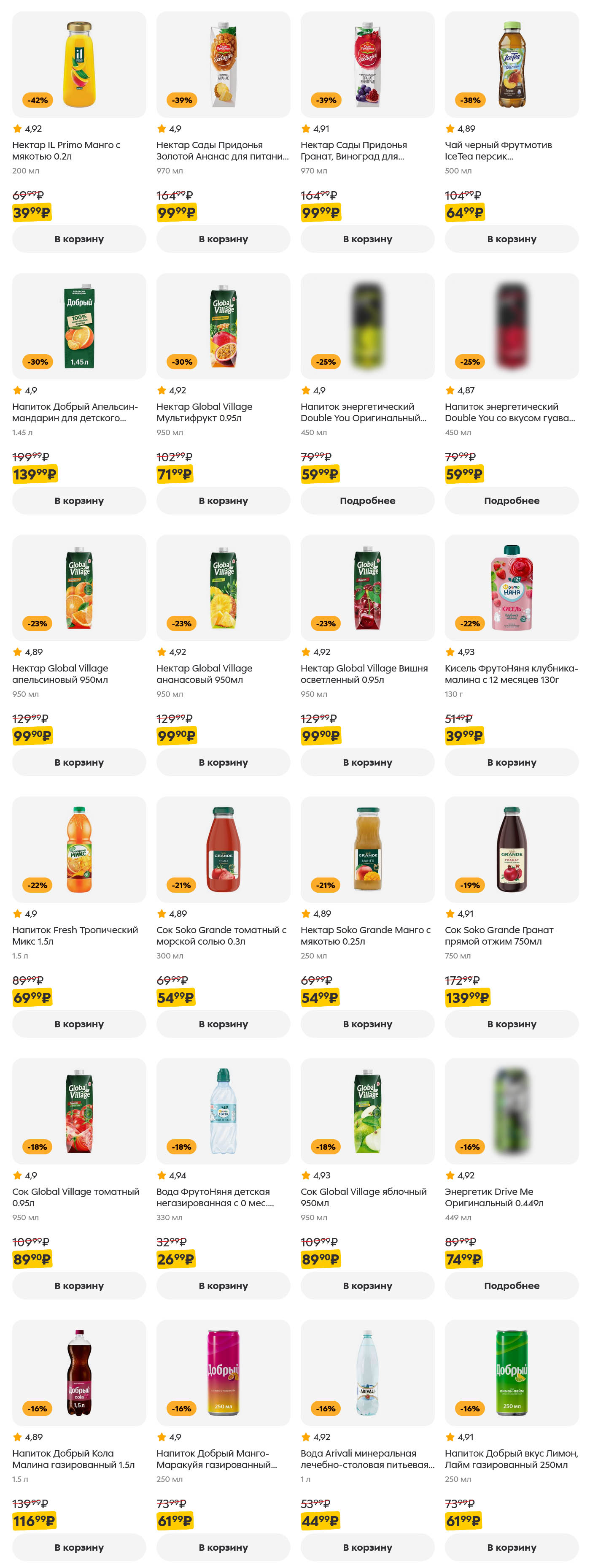The image size is (590, 1568).
Task: Click the star icon for Вода Arivali минеральная
Action: click(x=306, y=1437)
